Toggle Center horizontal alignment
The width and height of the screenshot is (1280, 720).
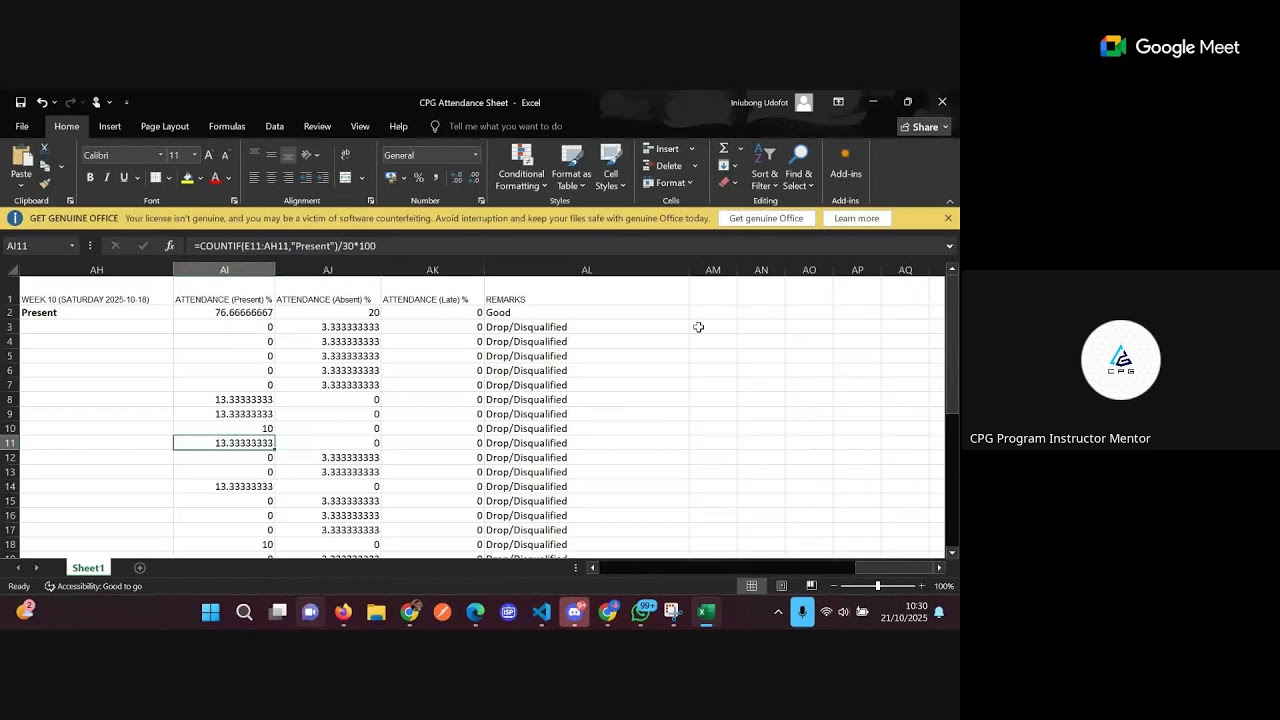(271, 178)
